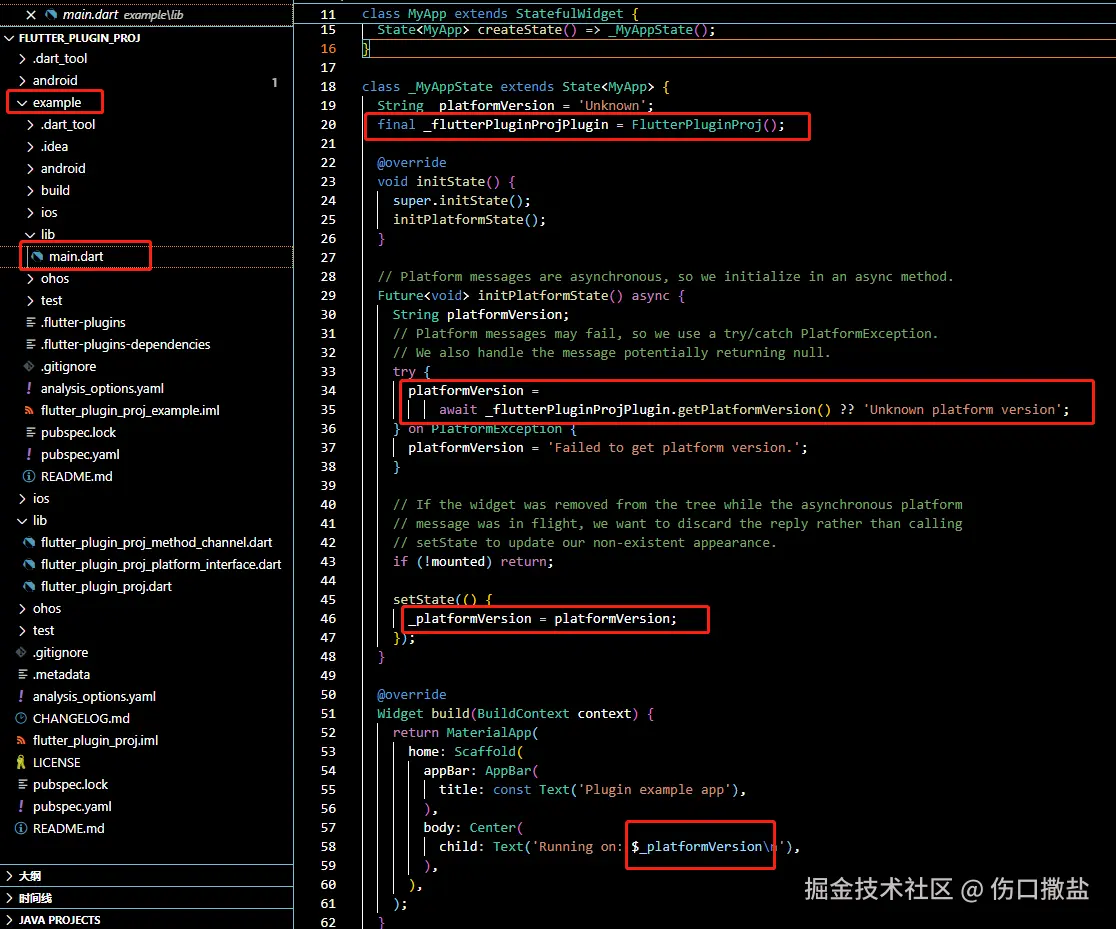
Task: Click the file icon next to .flutter-plugins-dependencies
Action: point(30,345)
